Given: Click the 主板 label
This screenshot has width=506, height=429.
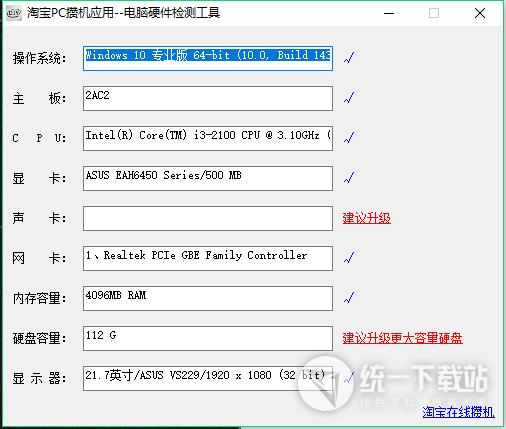Looking at the screenshot, I should [40, 98].
